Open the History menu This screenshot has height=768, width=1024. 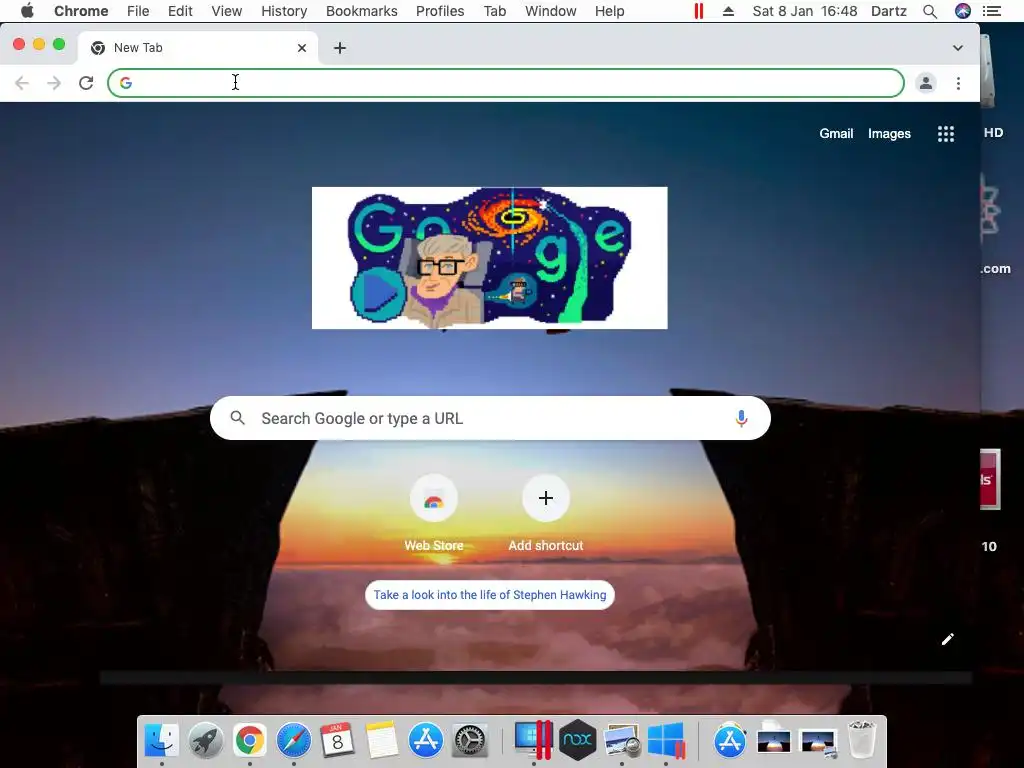click(284, 11)
